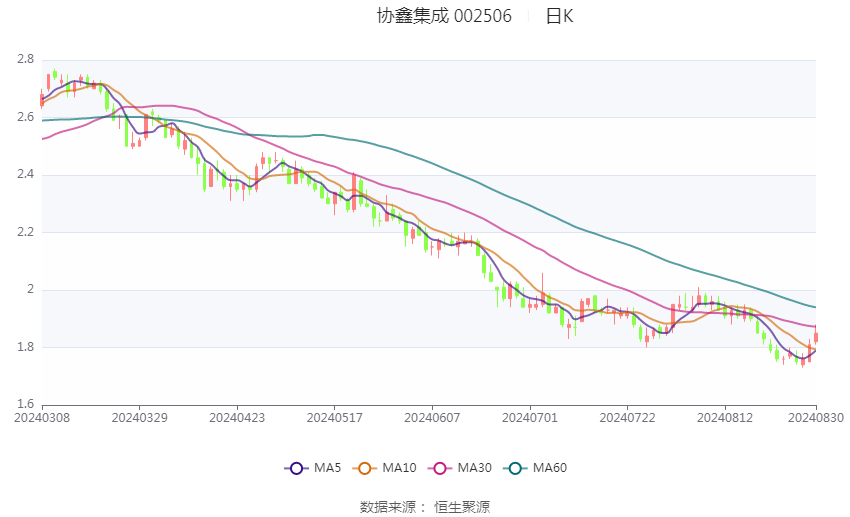The image size is (850, 517).
Task: Toggle the MA10 moving average legend
Action: click(385, 468)
